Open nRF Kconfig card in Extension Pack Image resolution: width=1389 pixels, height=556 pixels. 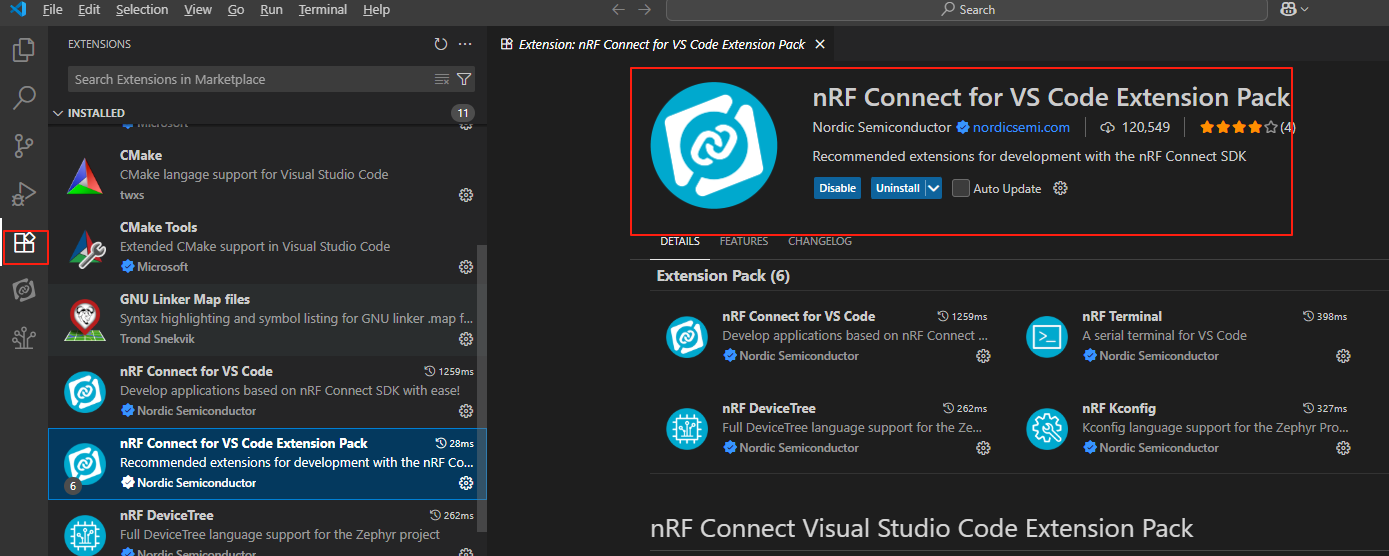pos(1187,428)
